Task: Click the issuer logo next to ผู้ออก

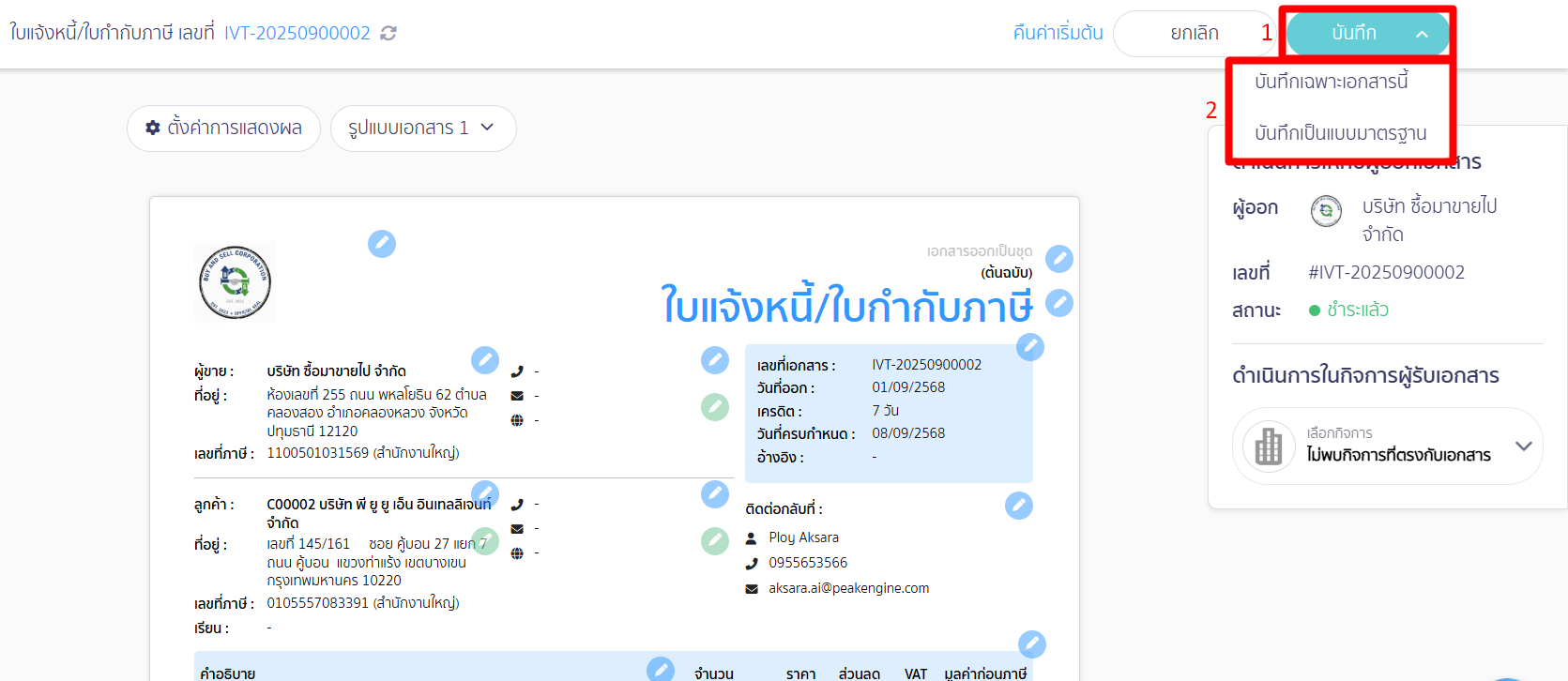Action: (1326, 211)
